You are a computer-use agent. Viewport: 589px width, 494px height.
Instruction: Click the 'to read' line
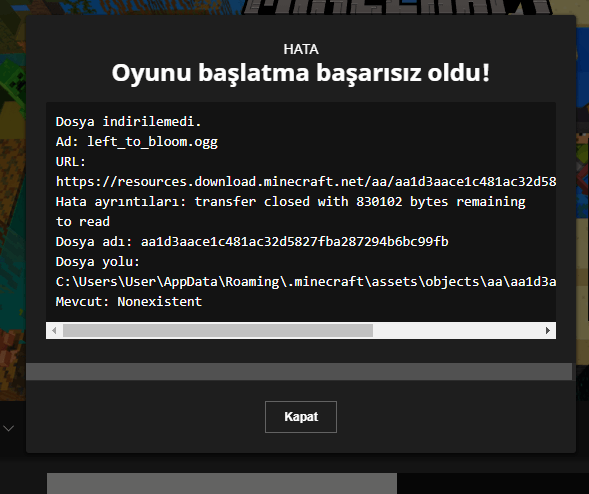[83, 222]
